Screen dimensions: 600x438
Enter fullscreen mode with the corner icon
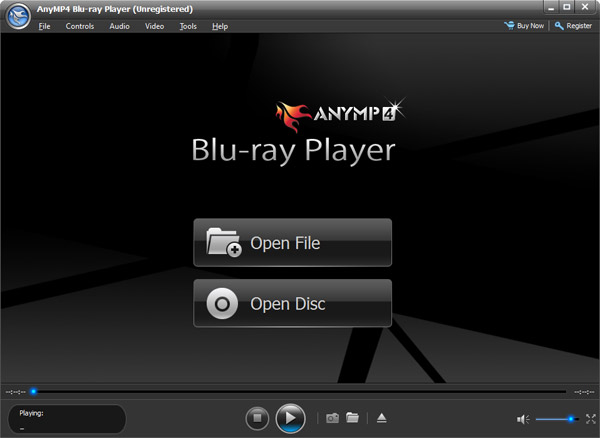(x=590, y=419)
